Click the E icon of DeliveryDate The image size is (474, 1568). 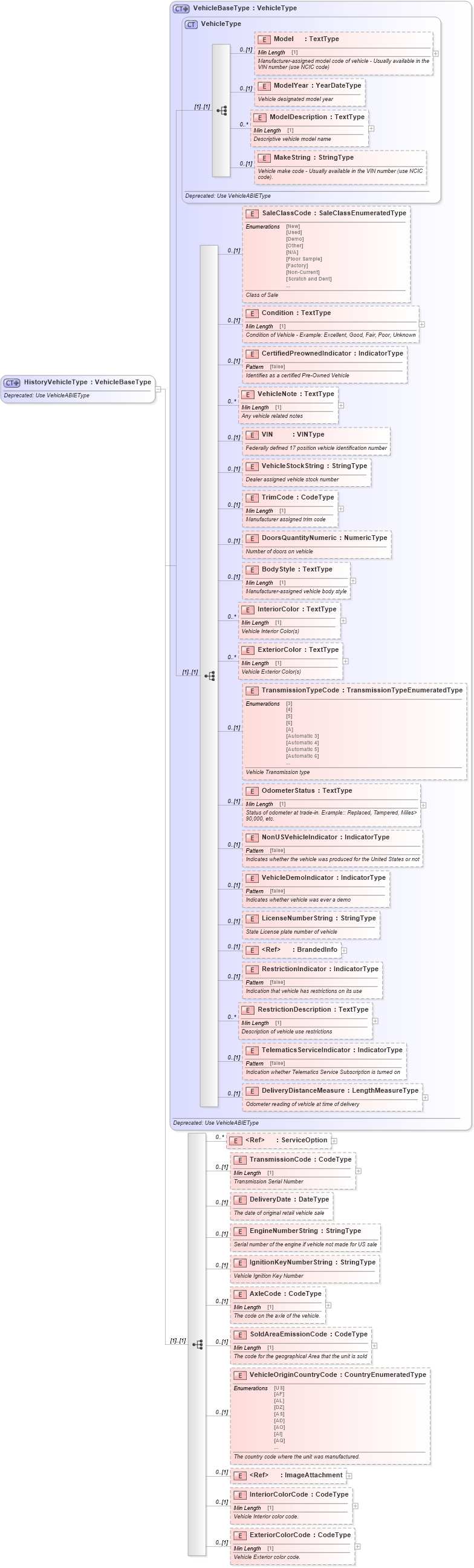point(240,1200)
